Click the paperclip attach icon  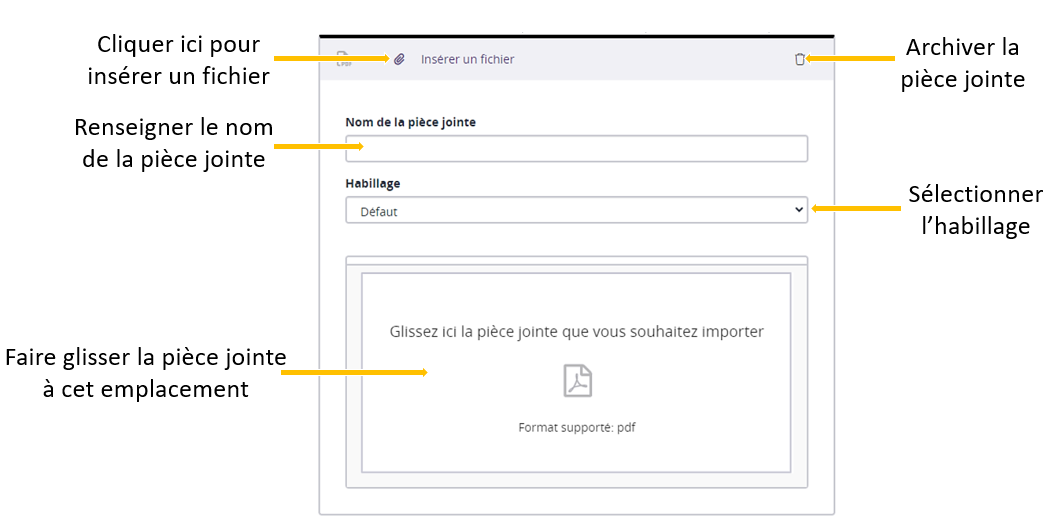click(x=399, y=59)
